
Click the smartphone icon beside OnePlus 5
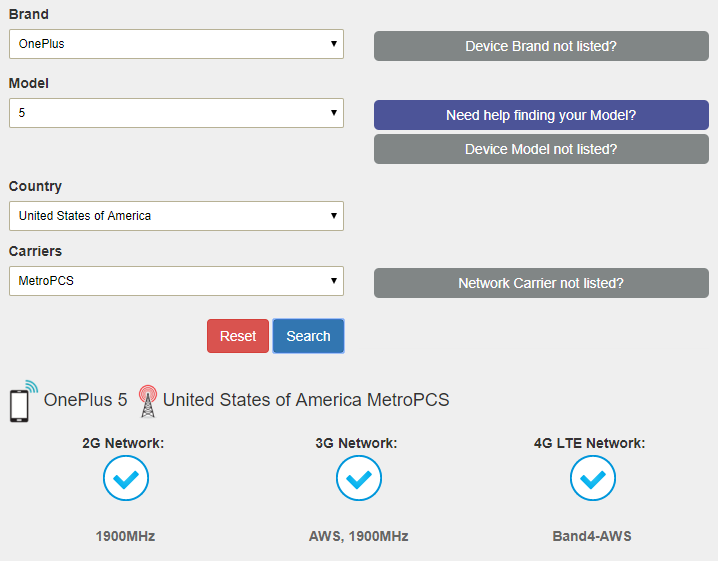[x=23, y=401]
